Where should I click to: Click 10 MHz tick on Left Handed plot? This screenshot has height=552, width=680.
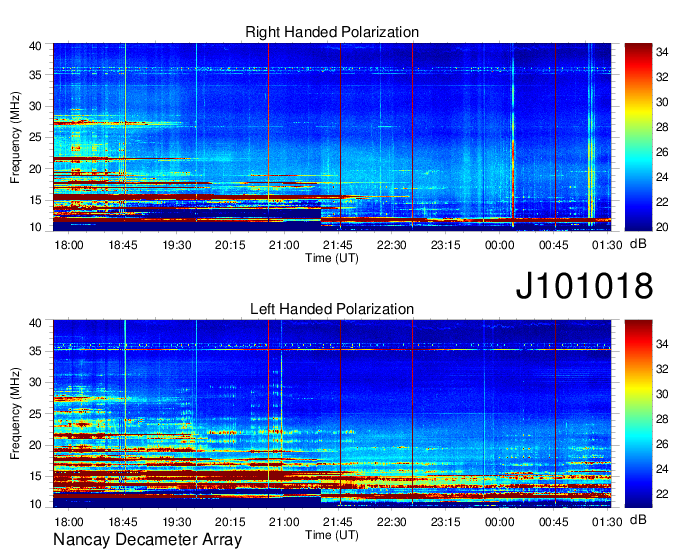pyautogui.click(x=35, y=504)
